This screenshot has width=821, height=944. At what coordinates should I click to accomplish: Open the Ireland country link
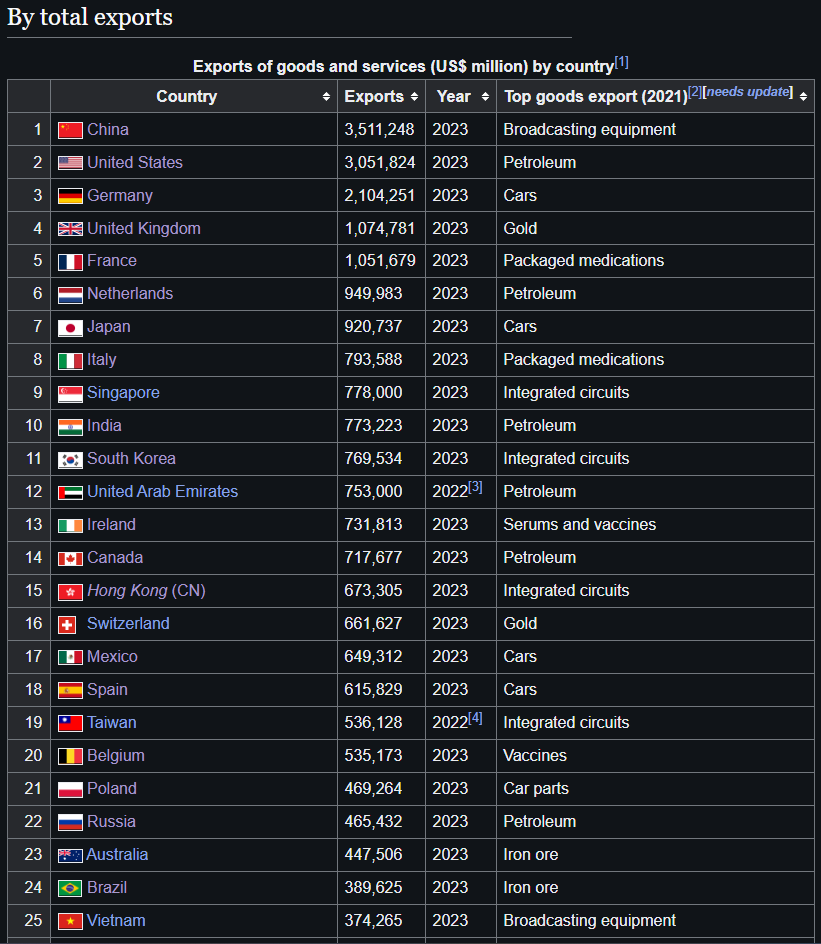tap(111, 525)
